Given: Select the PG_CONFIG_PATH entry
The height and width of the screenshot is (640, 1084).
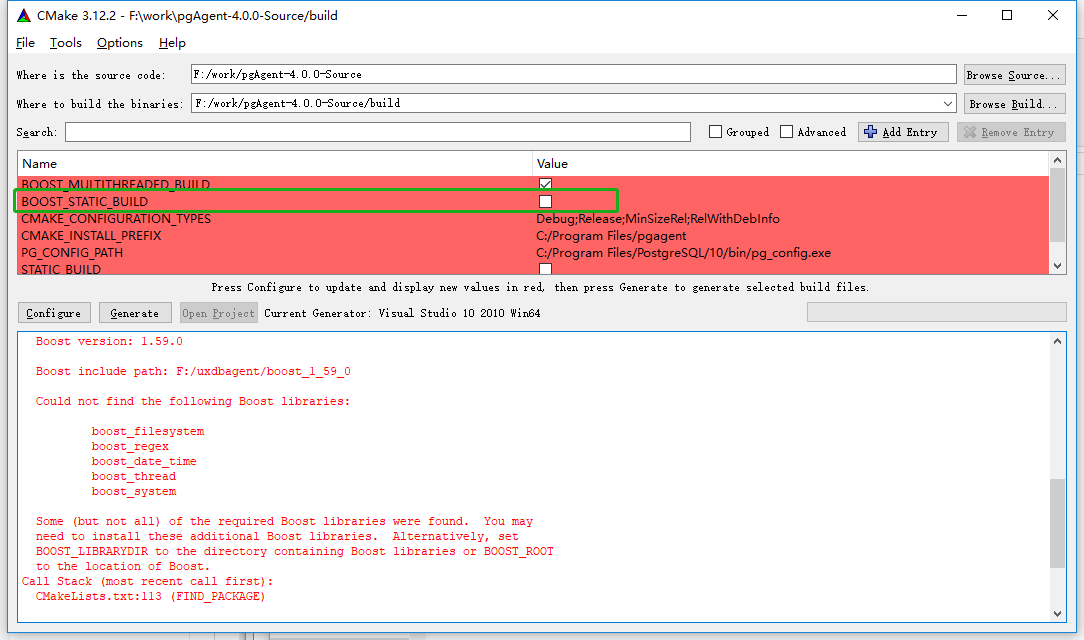Looking at the screenshot, I should [x=72, y=252].
